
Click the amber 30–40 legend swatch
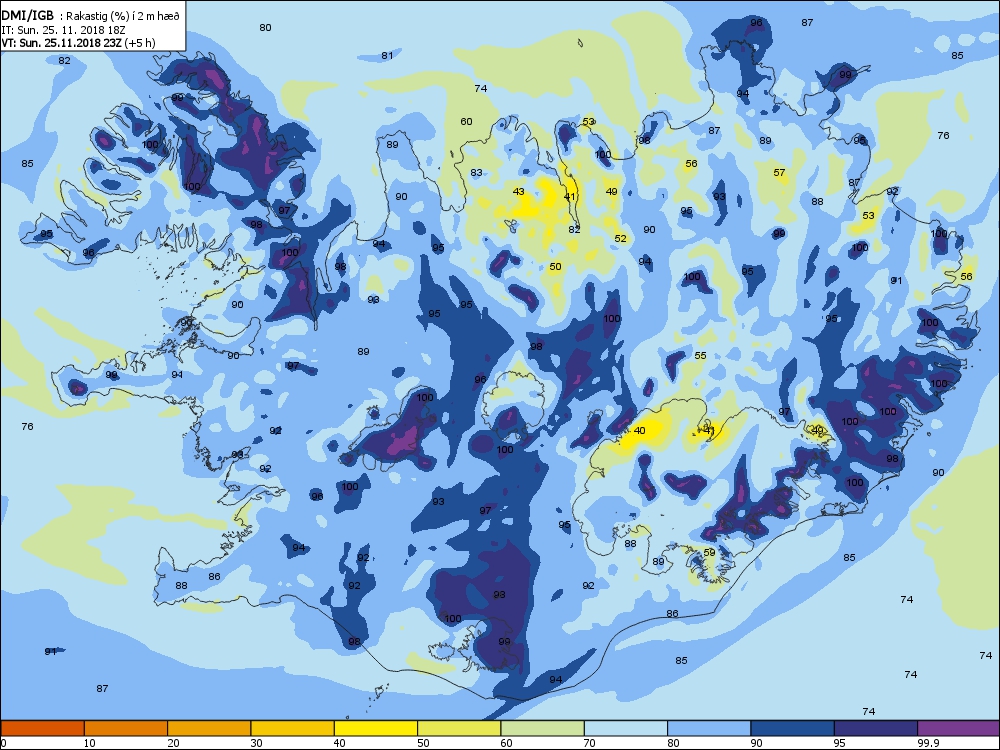[x=293, y=728]
